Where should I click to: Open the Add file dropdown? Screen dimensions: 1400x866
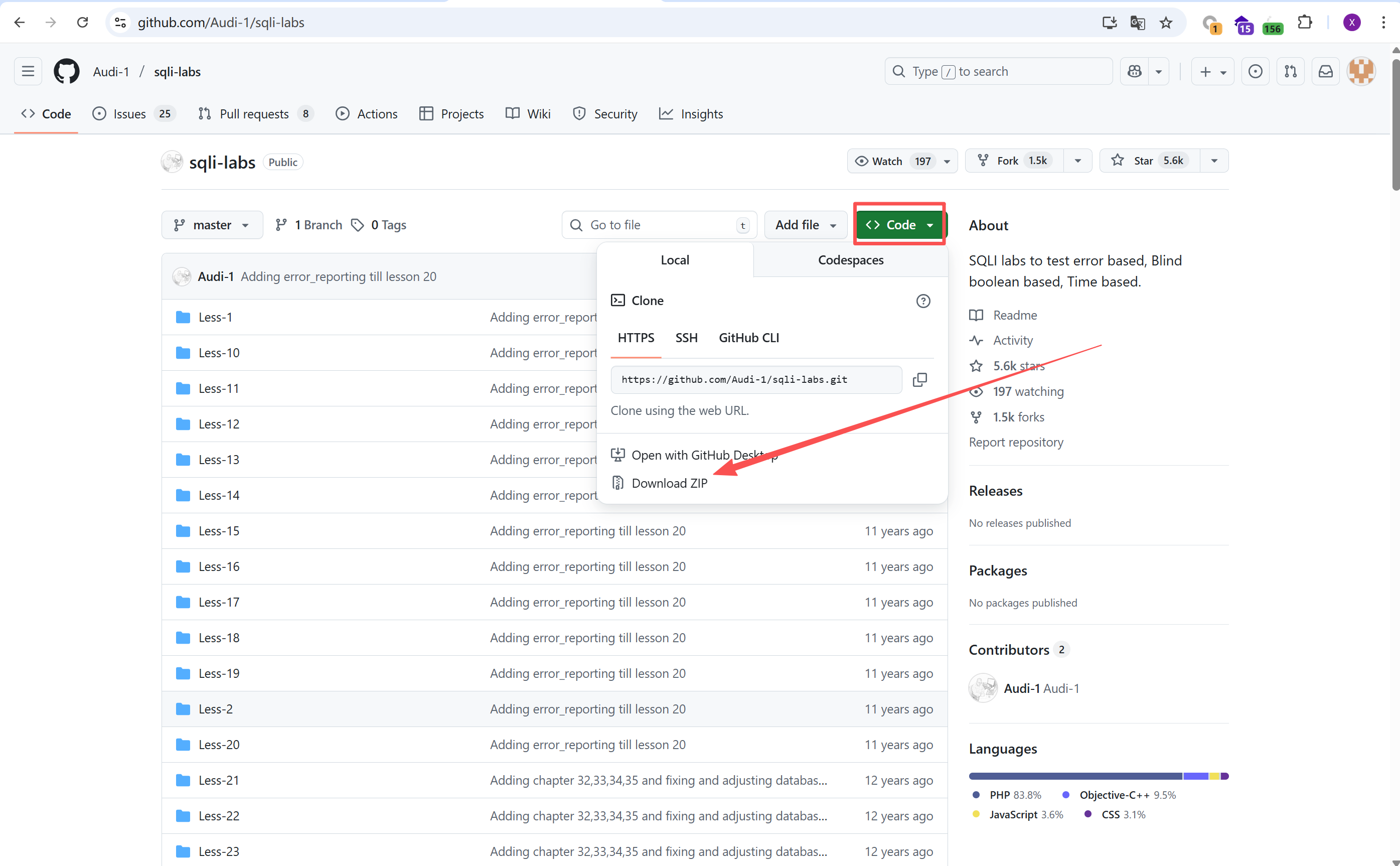806,225
